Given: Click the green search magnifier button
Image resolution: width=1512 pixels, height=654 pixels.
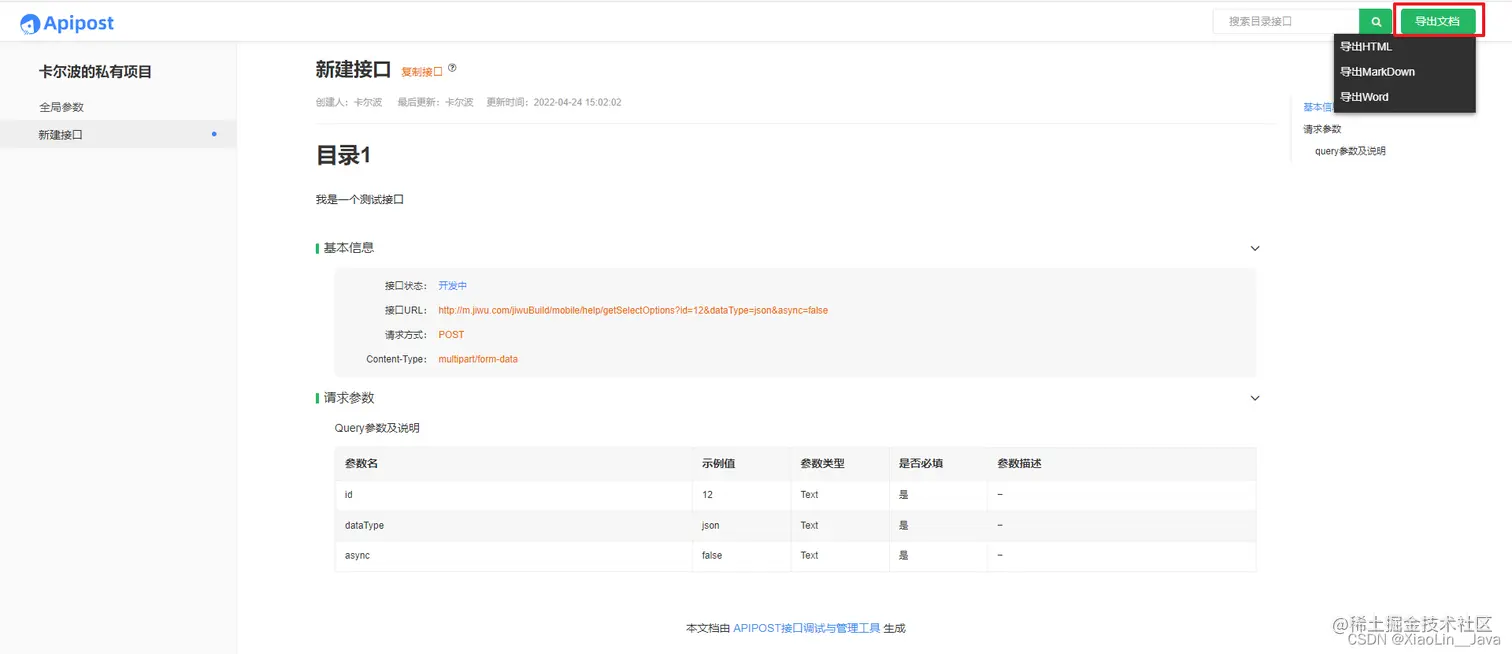Looking at the screenshot, I should coord(1376,21).
